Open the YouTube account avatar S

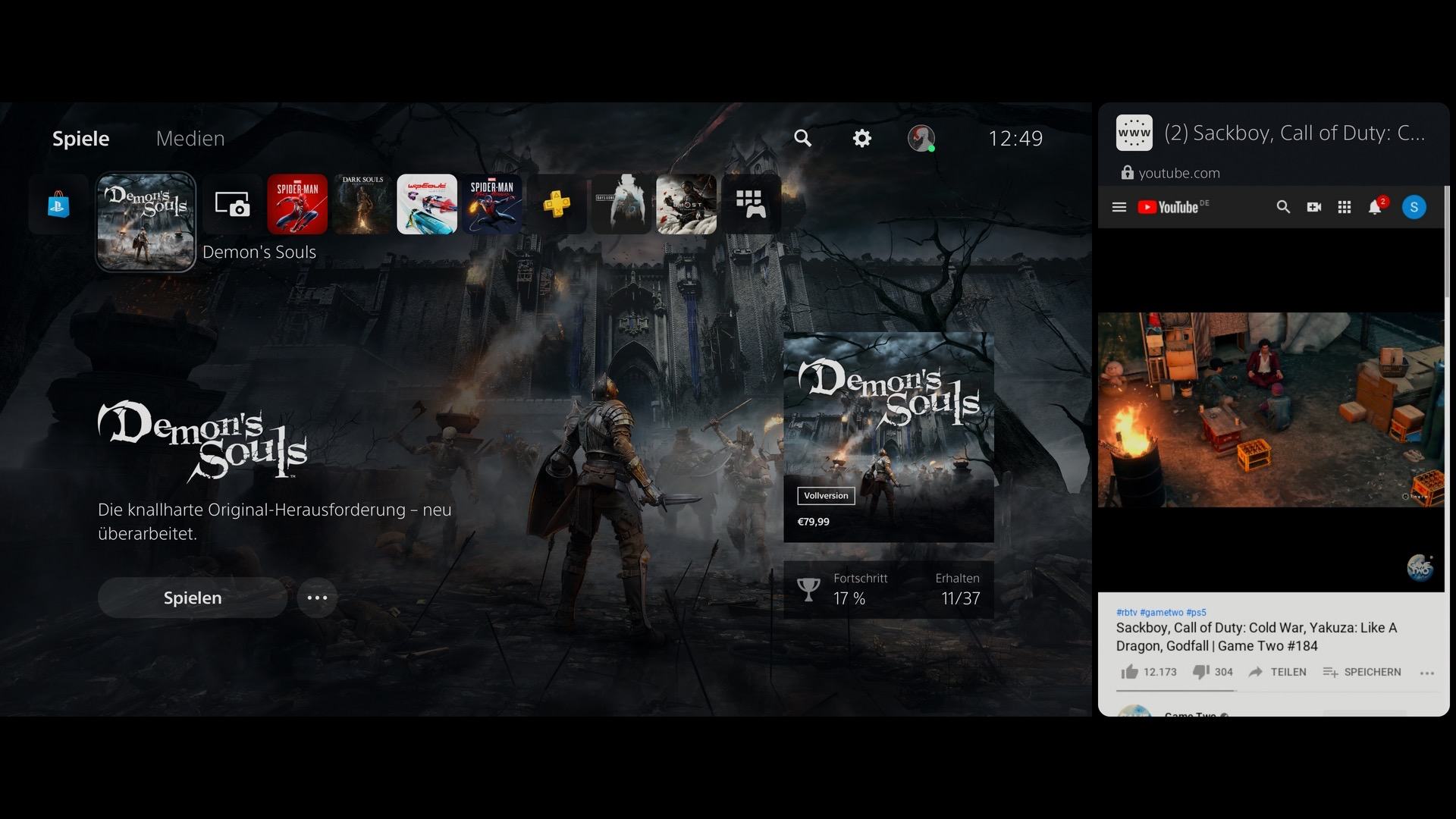tap(1414, 207)
